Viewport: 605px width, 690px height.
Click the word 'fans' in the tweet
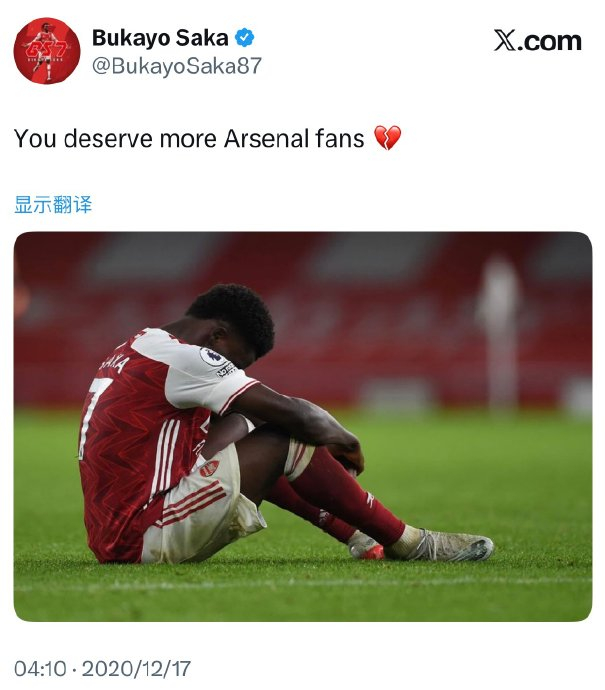pos(343,138)
